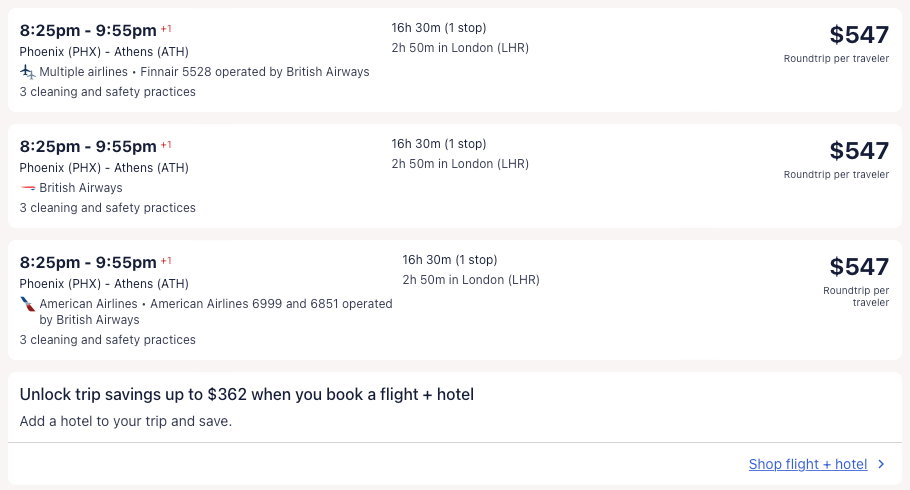
Task: Click the American Airlines logo icon
Action: click(x=28, y=304)
